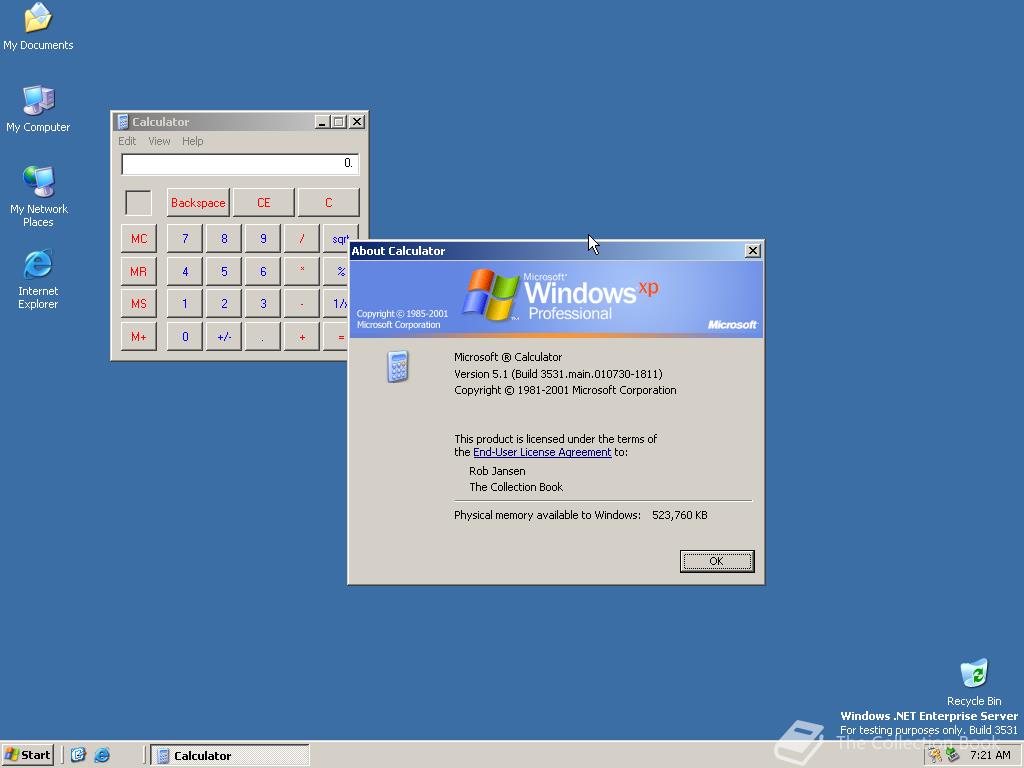Viewport: 1024px width, 768px height.
Task: Click the calculator icon in About dialog
Action: 397,366
